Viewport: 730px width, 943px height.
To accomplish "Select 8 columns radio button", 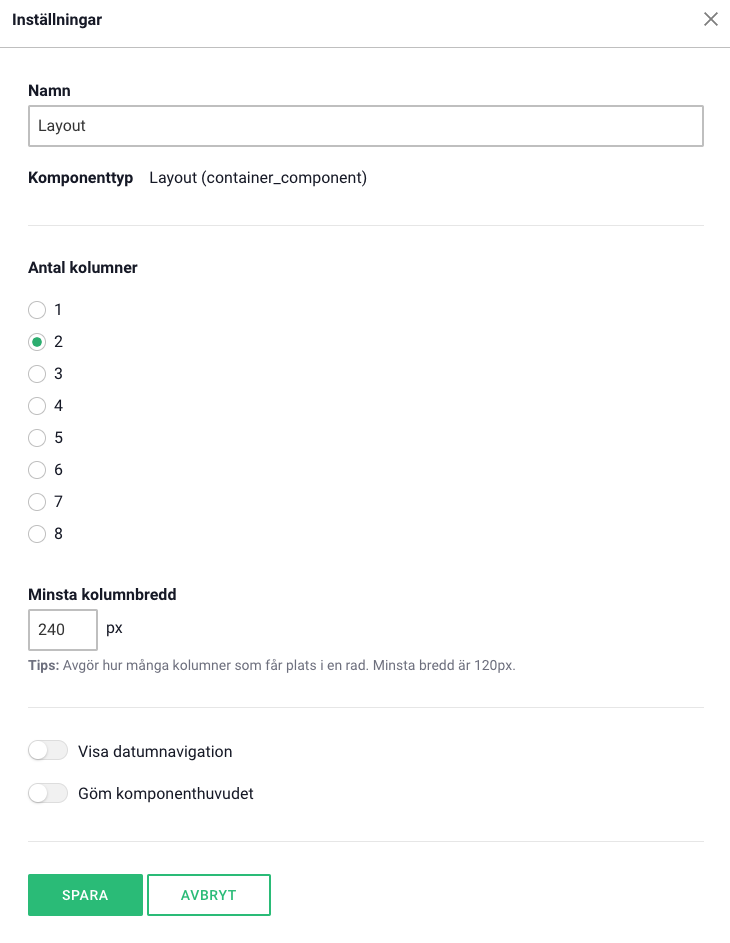I will pos(37,534).
